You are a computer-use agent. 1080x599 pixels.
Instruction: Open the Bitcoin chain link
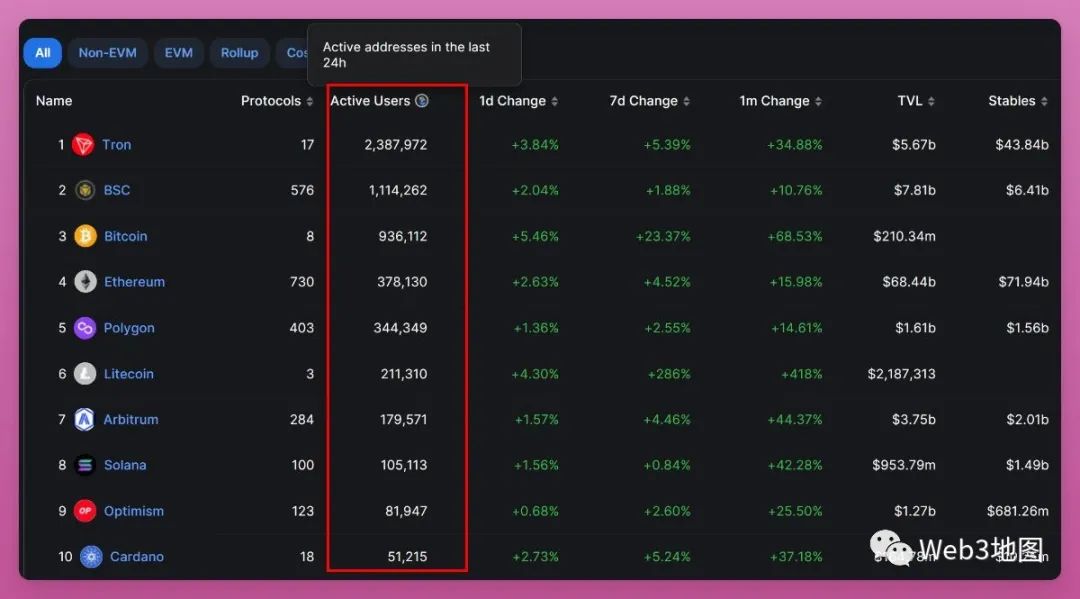[125, 236]
